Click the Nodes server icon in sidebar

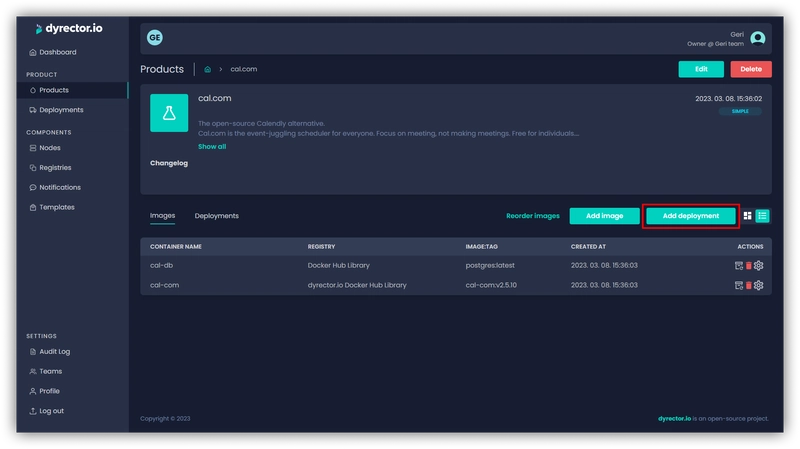(33, 148)
